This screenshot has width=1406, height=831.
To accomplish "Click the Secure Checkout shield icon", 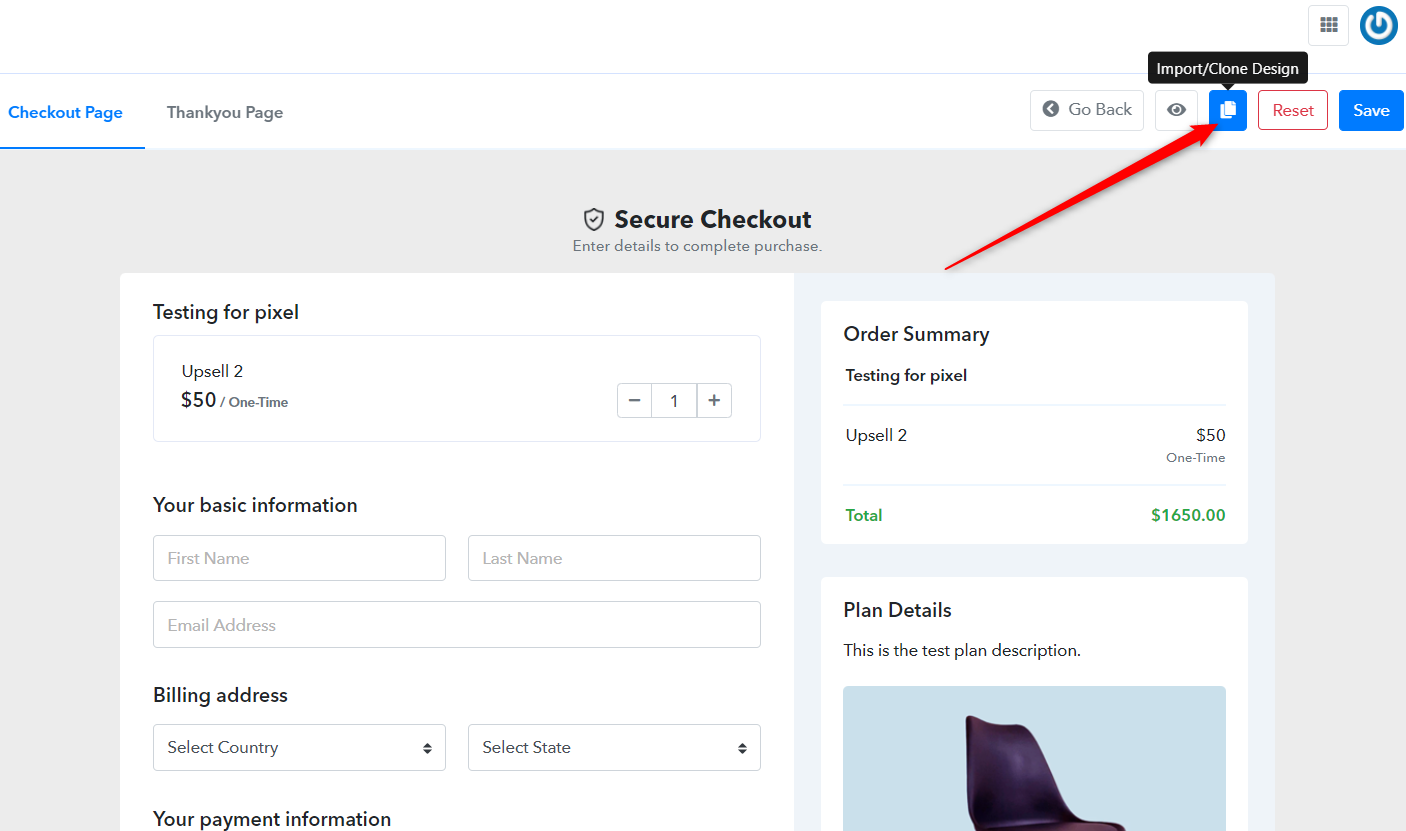I will pyautogui.click(x=594, y=219).
